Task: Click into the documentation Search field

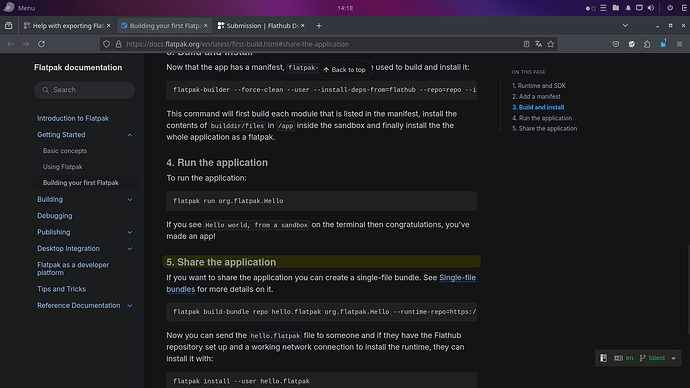Action: coord(84,90)
